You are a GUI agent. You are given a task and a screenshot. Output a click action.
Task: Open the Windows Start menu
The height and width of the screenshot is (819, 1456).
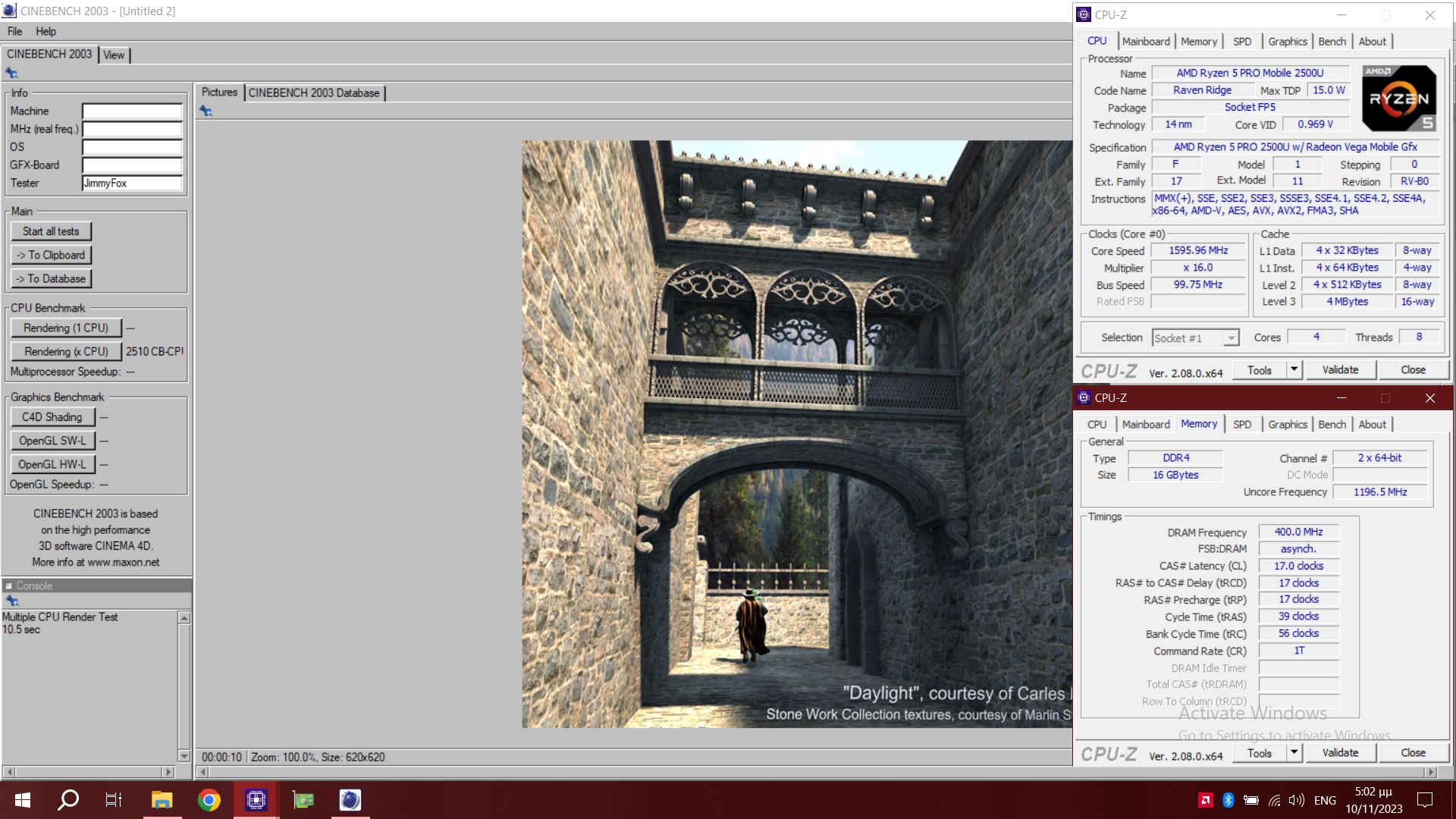(x=23, y=799)
